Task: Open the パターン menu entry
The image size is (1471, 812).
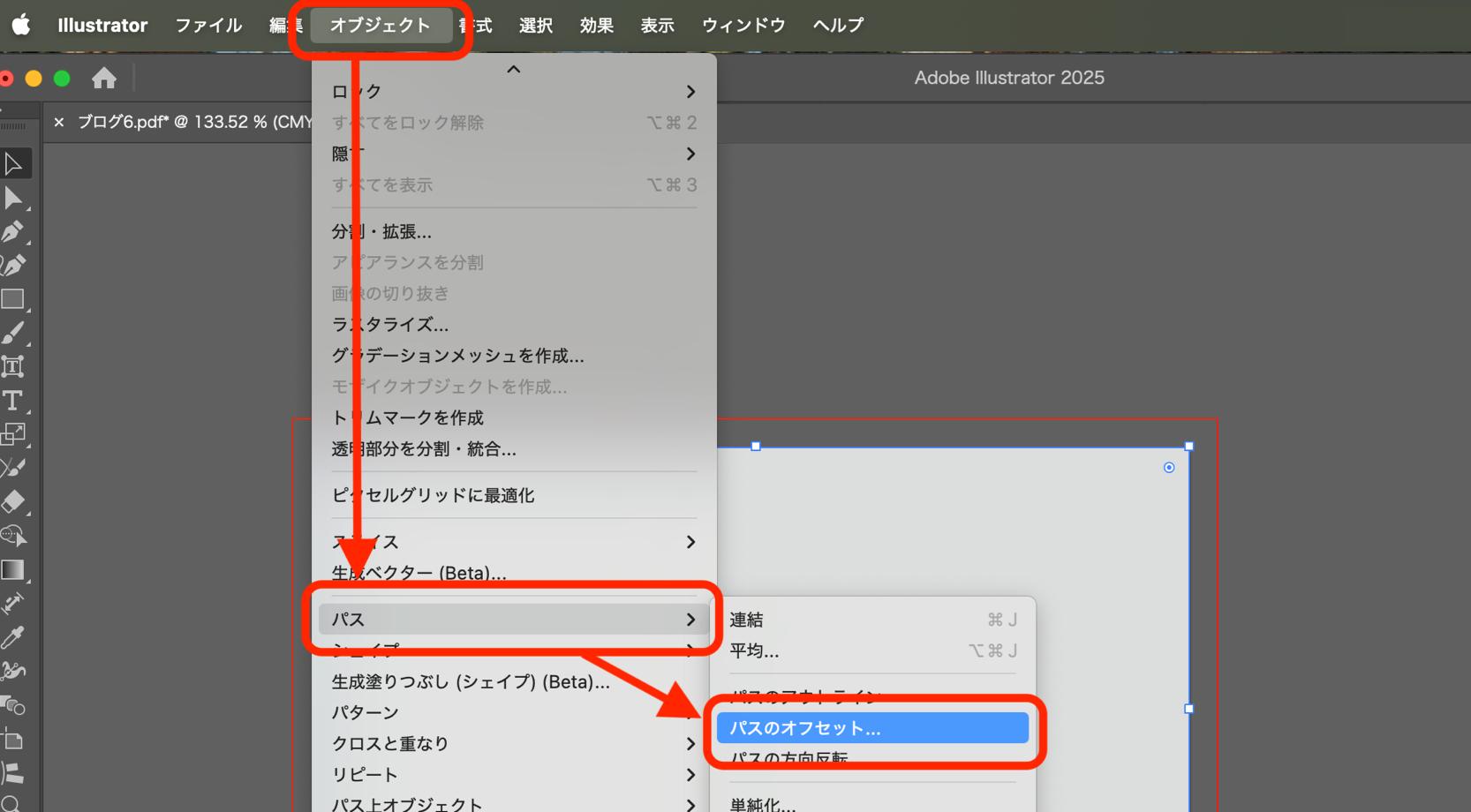Action: [514, 712]
